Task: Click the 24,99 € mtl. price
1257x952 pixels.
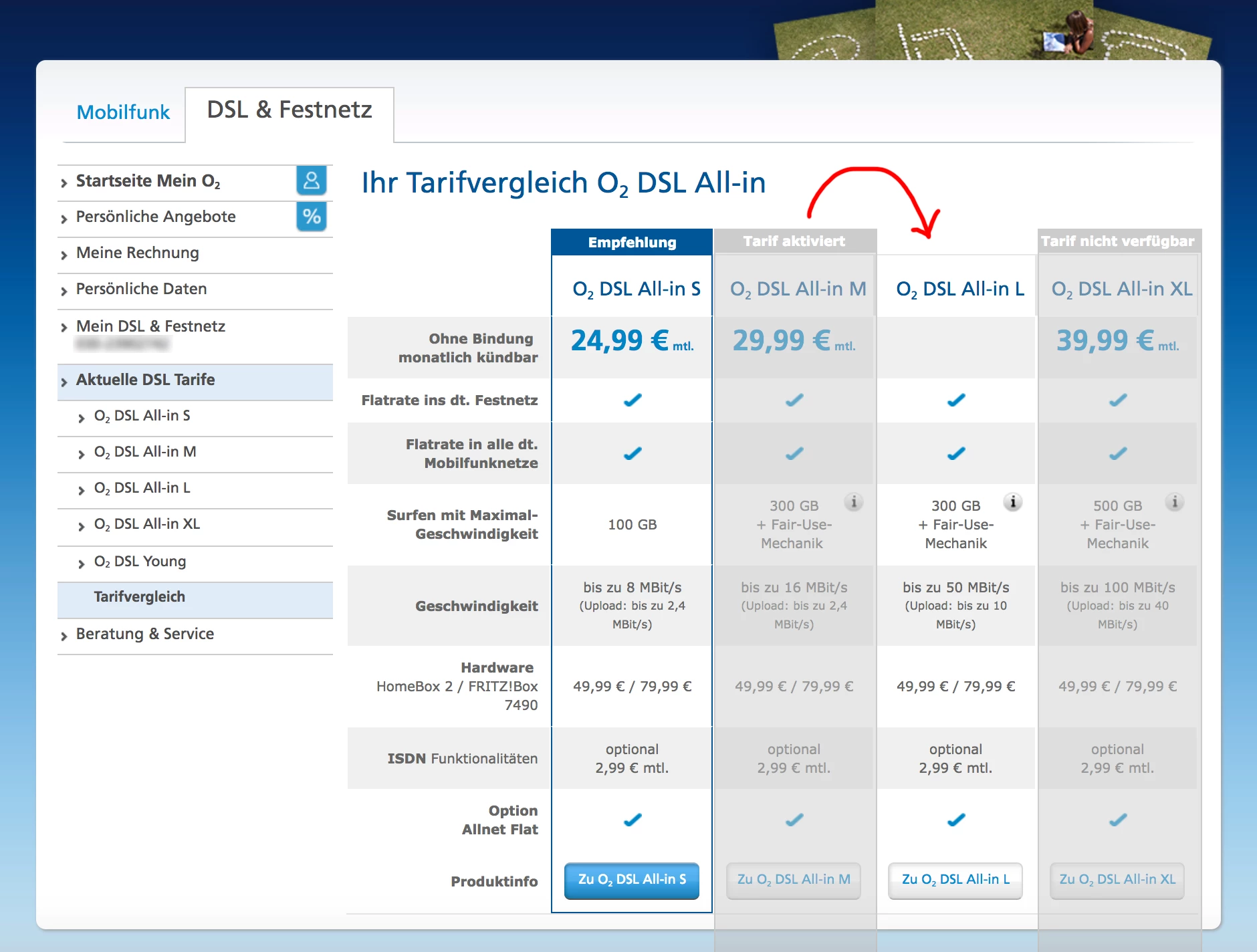Action: pyautogui.click(x=632, y=340)
